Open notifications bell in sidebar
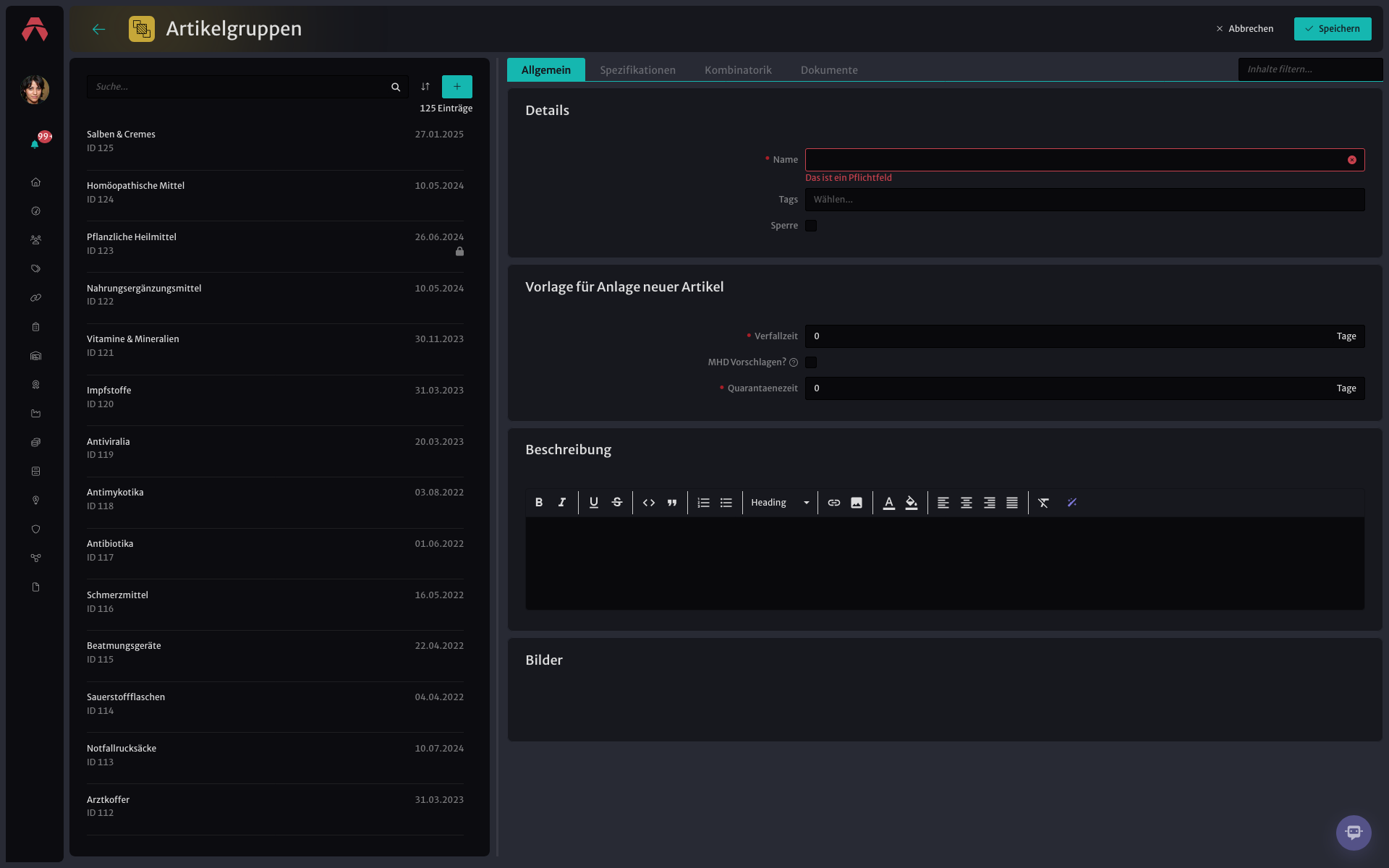 (35, 144)
